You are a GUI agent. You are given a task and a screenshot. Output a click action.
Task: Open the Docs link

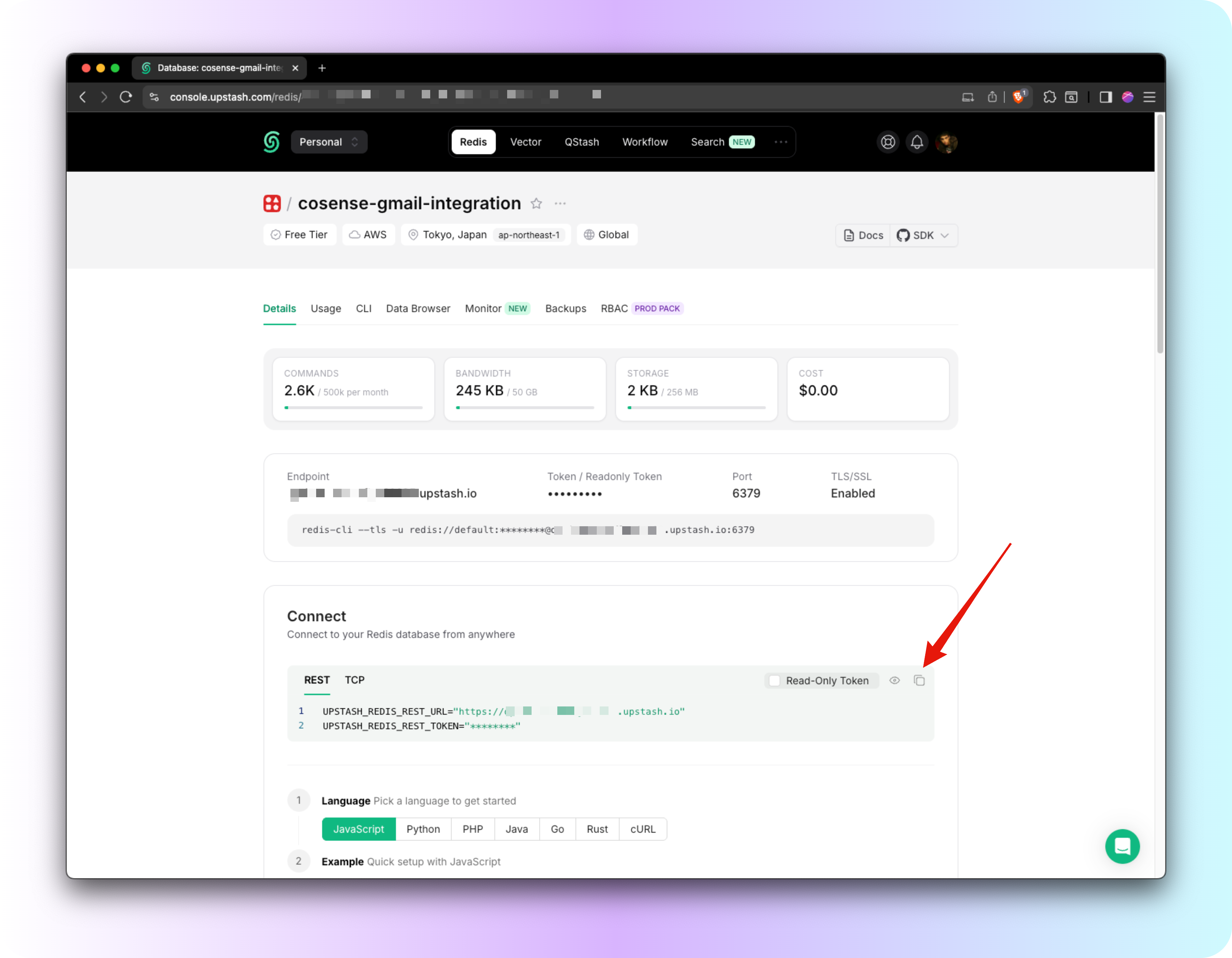tap(863, 235)
